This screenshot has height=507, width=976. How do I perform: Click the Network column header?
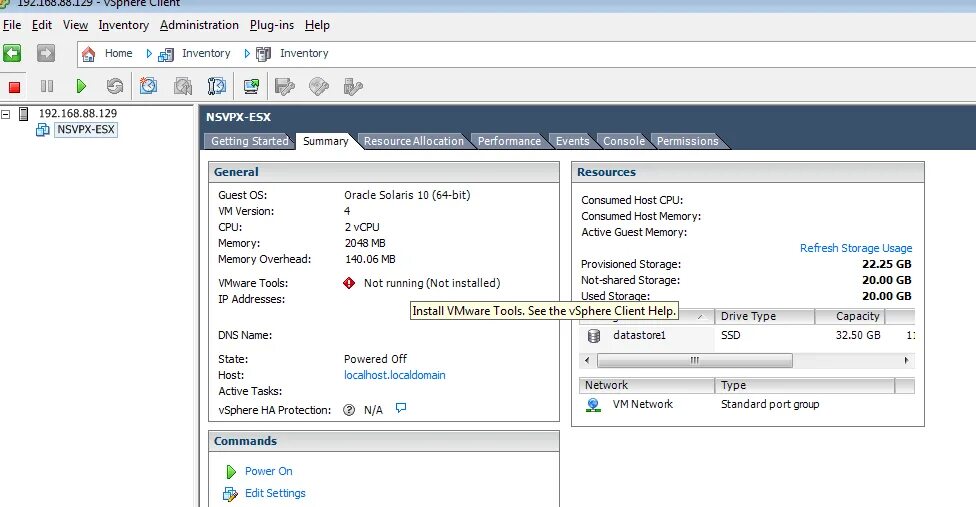pos(646,385)
